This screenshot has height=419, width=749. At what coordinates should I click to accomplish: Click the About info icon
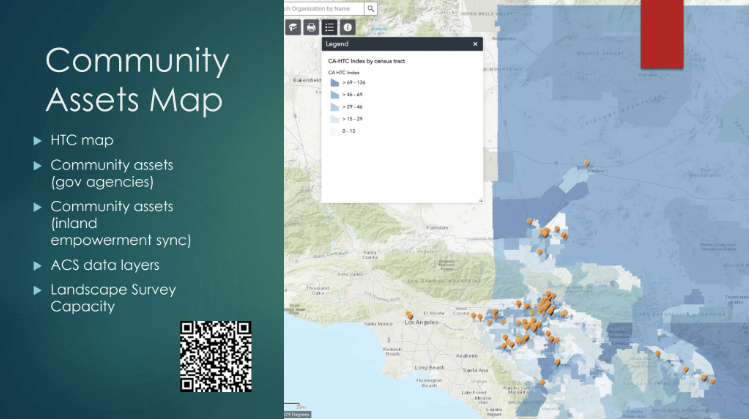347,28
